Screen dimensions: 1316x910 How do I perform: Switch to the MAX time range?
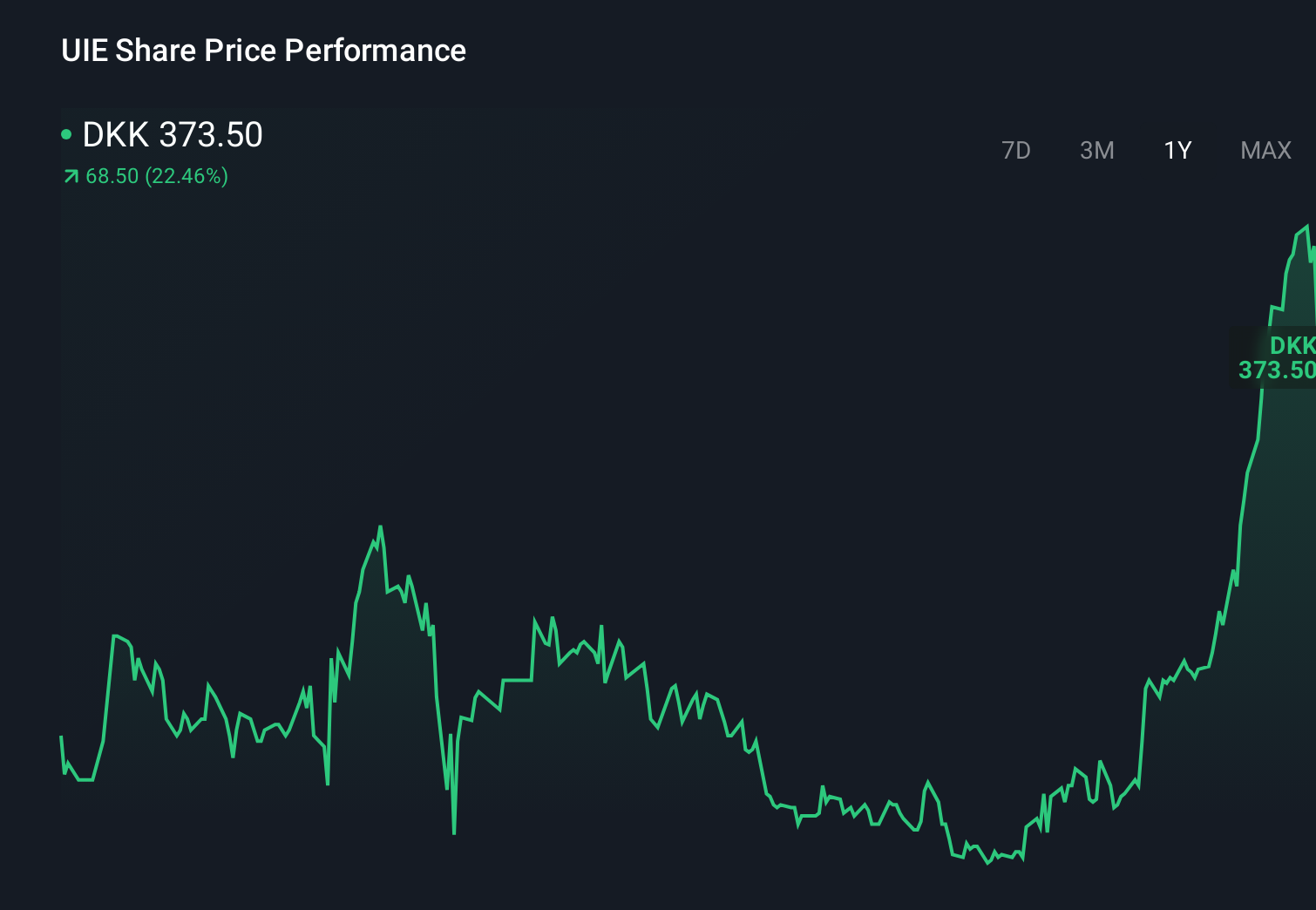(1265, 150)
